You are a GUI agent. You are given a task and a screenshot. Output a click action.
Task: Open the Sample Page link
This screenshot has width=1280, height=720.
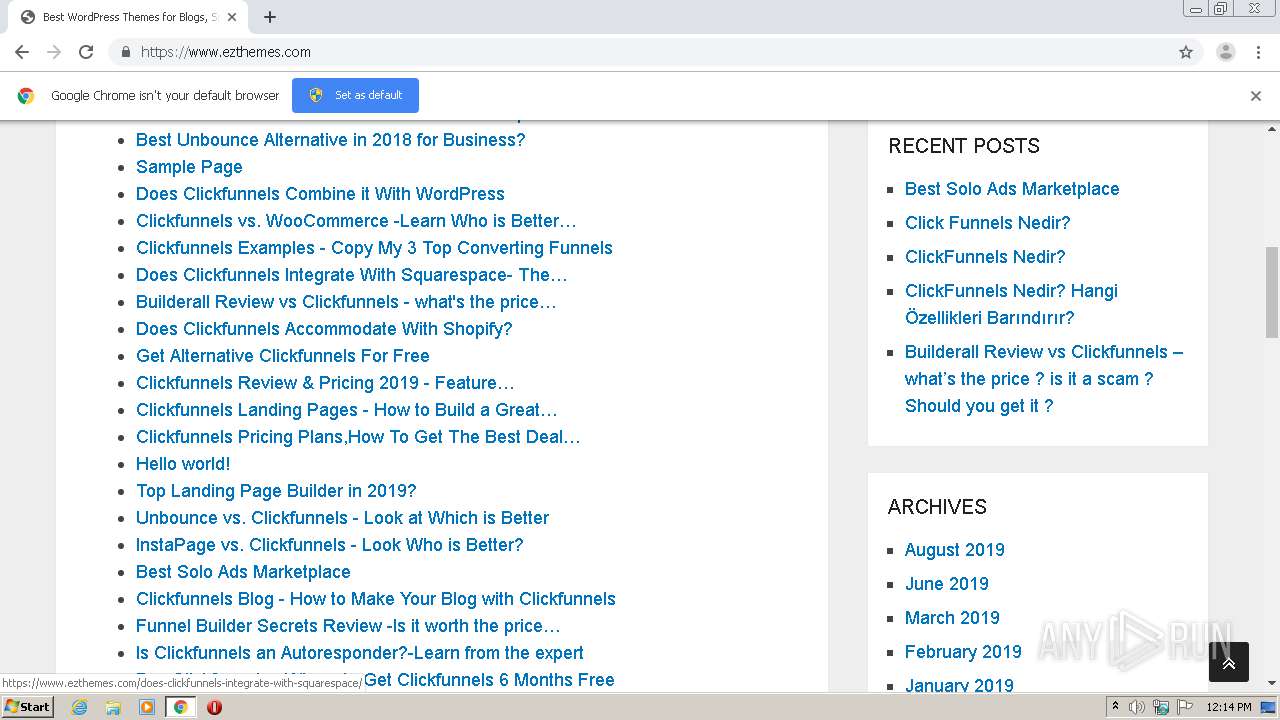pos(189,167)
